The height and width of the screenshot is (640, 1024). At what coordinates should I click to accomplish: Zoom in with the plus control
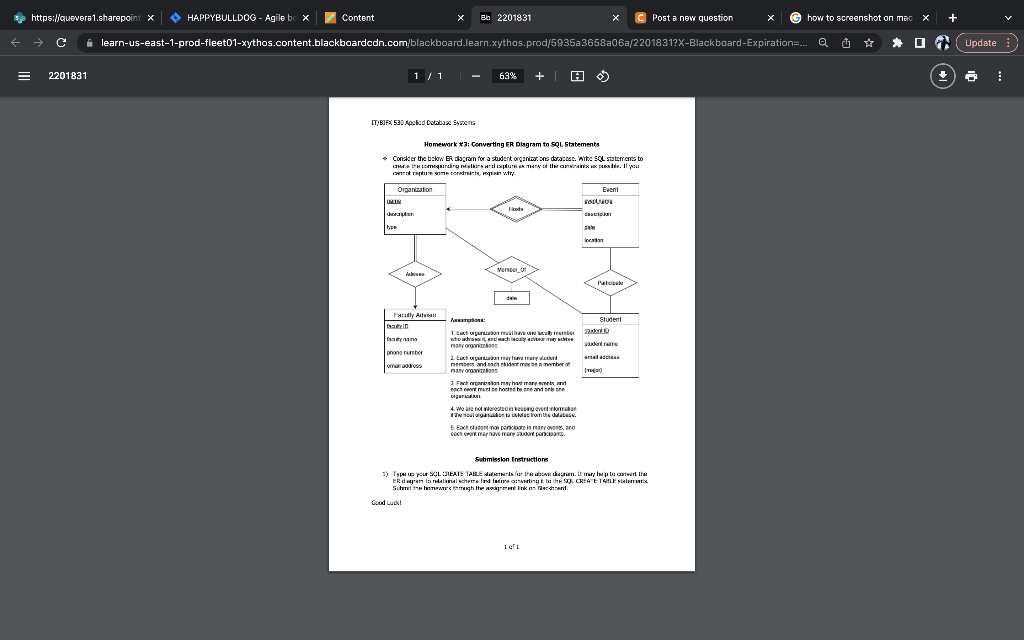coord(539,75)
